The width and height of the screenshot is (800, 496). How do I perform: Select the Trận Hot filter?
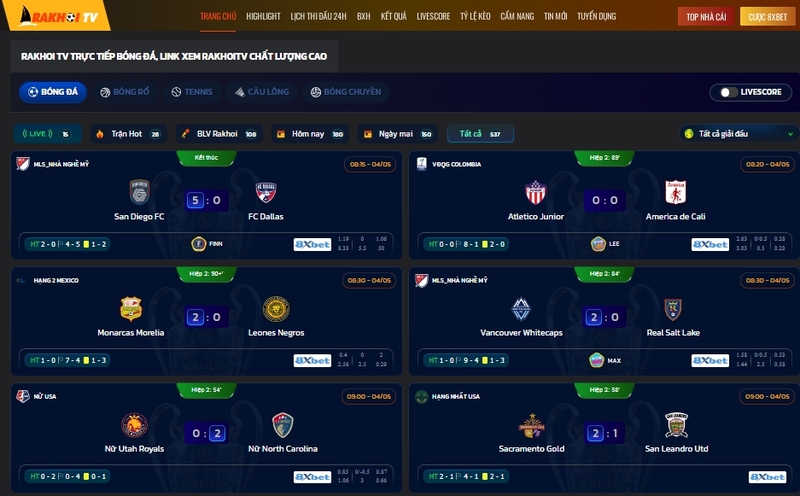[129, 134]
